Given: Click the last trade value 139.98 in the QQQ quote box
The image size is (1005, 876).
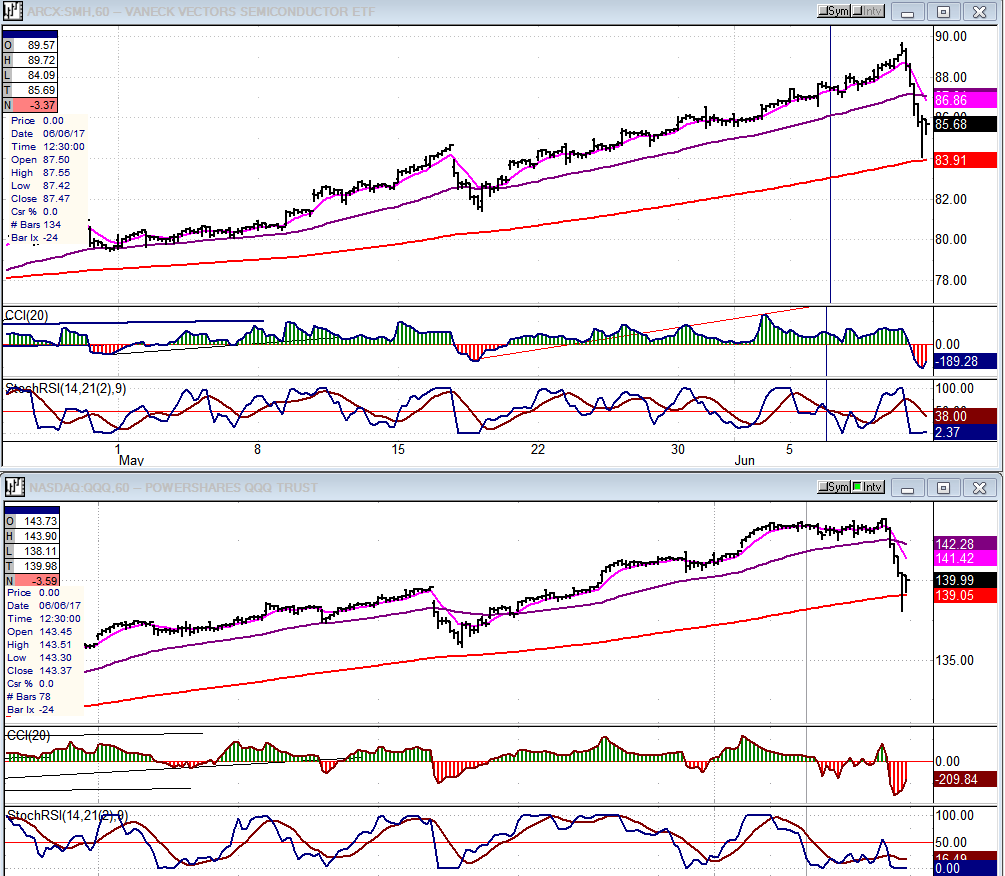Looking at the screenshot, I should [x=37, y=566].
